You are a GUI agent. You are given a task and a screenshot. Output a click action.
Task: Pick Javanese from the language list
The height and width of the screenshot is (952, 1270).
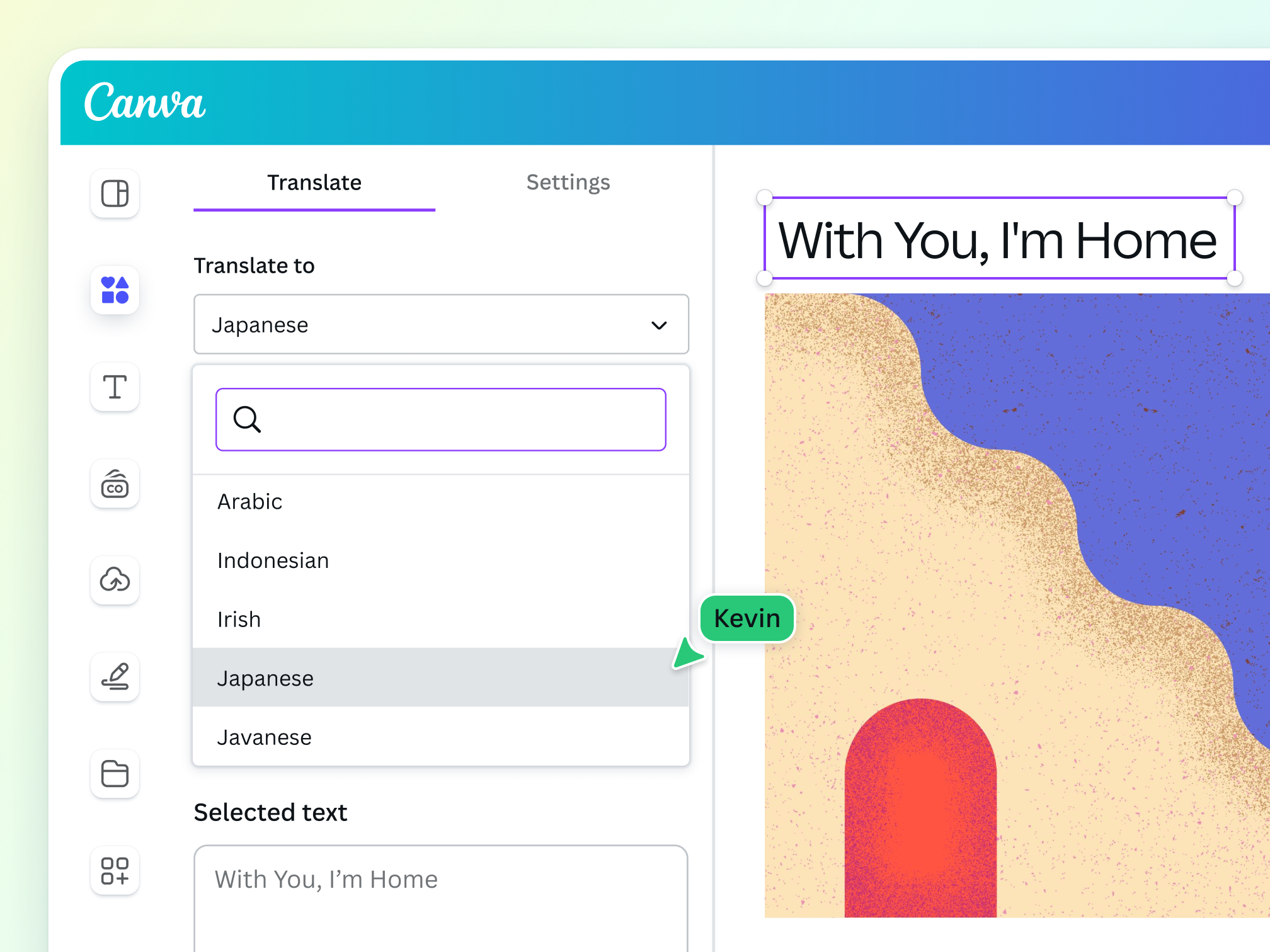pos(264,737)
